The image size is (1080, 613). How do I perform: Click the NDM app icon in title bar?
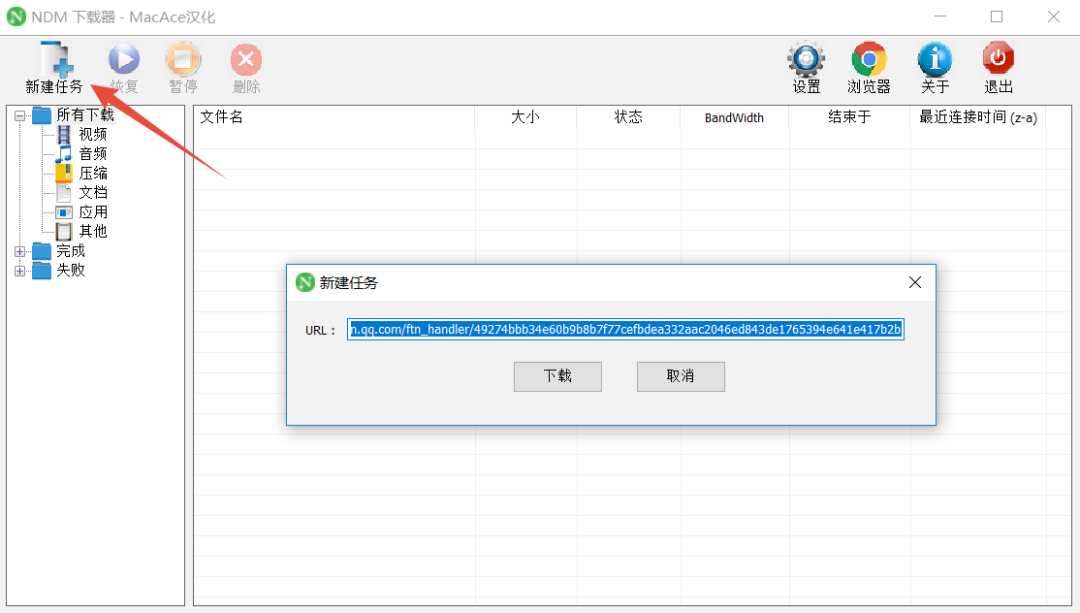tap(16, 17)
